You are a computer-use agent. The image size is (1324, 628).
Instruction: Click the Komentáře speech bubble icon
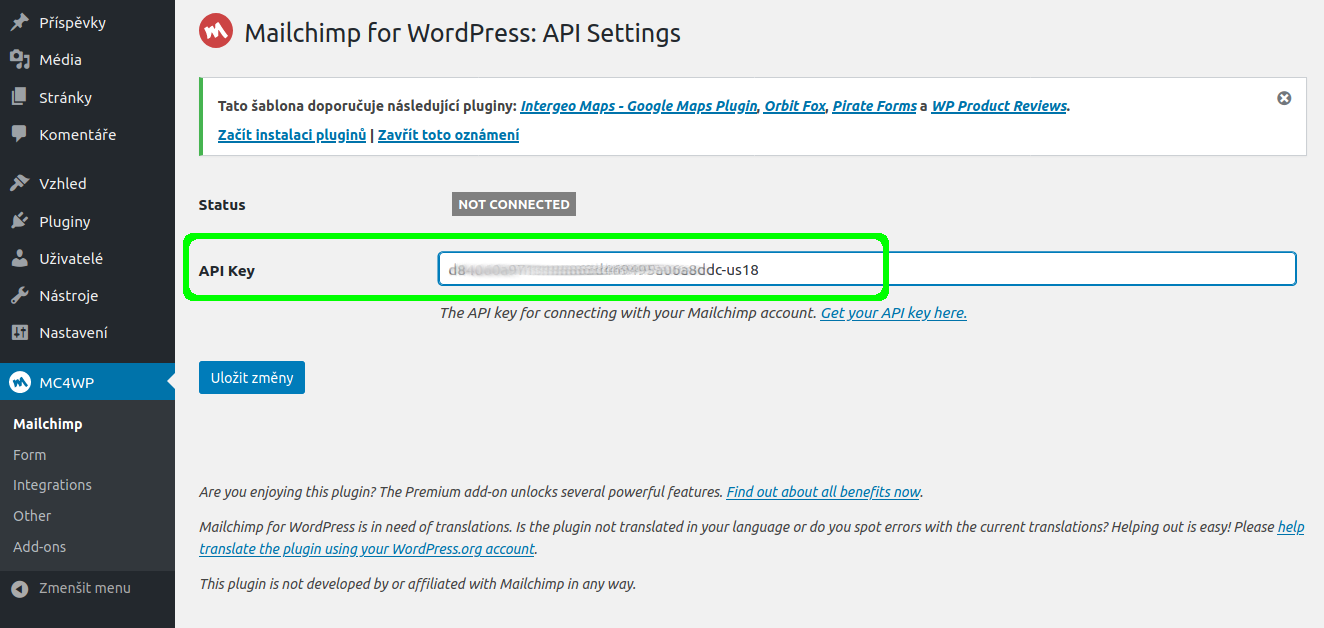click(x=19, y=134)
